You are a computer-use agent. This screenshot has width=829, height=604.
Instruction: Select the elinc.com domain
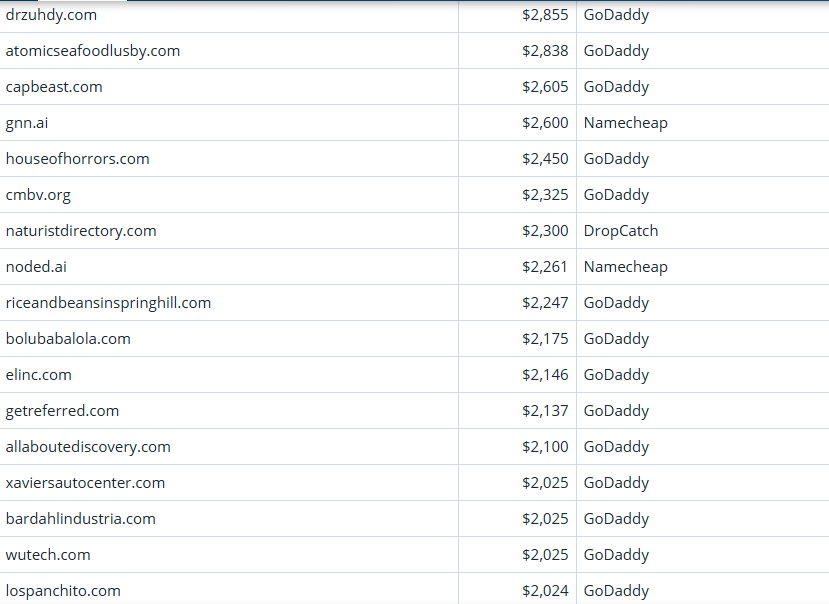(x=39, y=375)
